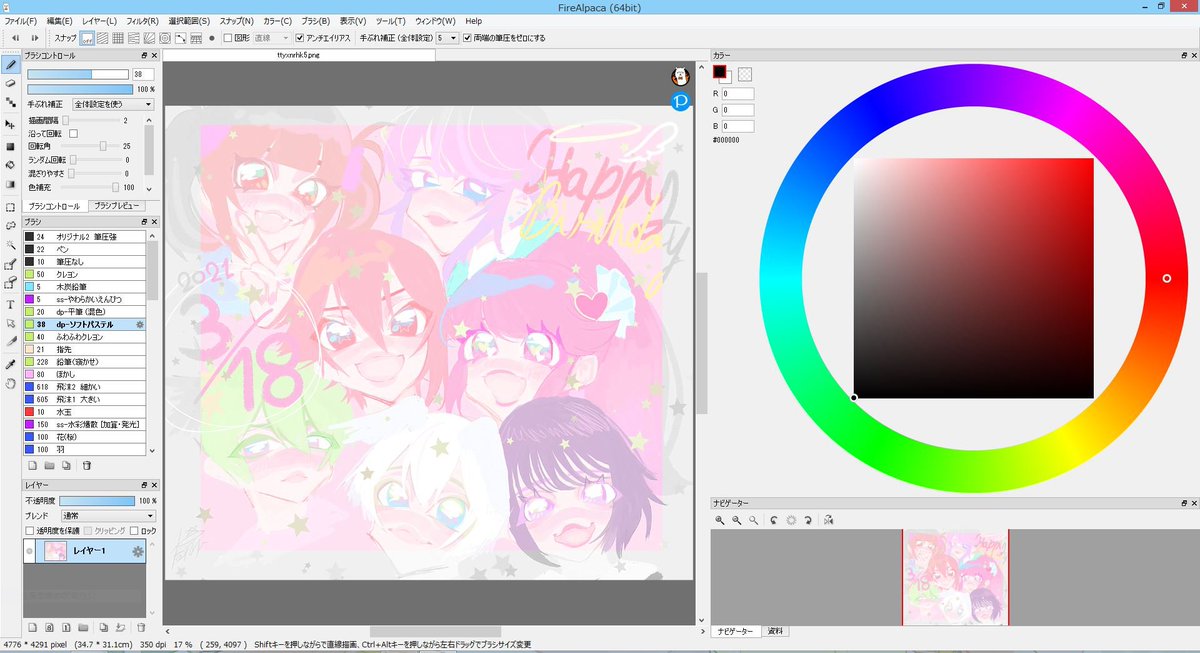Enable the grid snap icon
Image resolution: width=1200 pixels, height=653 pixels.
(x=118, y=38)
